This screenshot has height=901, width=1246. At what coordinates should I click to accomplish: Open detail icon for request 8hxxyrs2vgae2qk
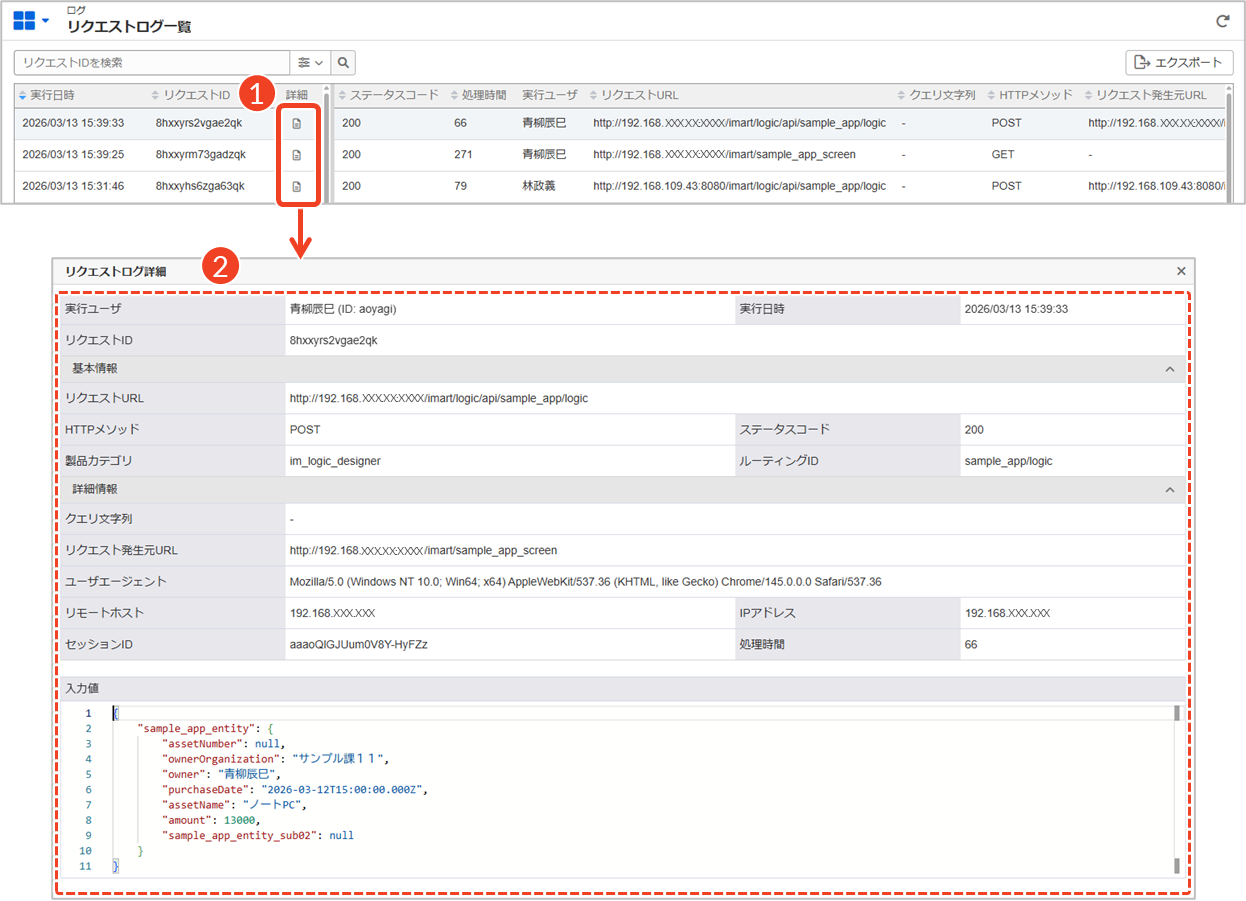pyautogui.click(x=296, y=123)
